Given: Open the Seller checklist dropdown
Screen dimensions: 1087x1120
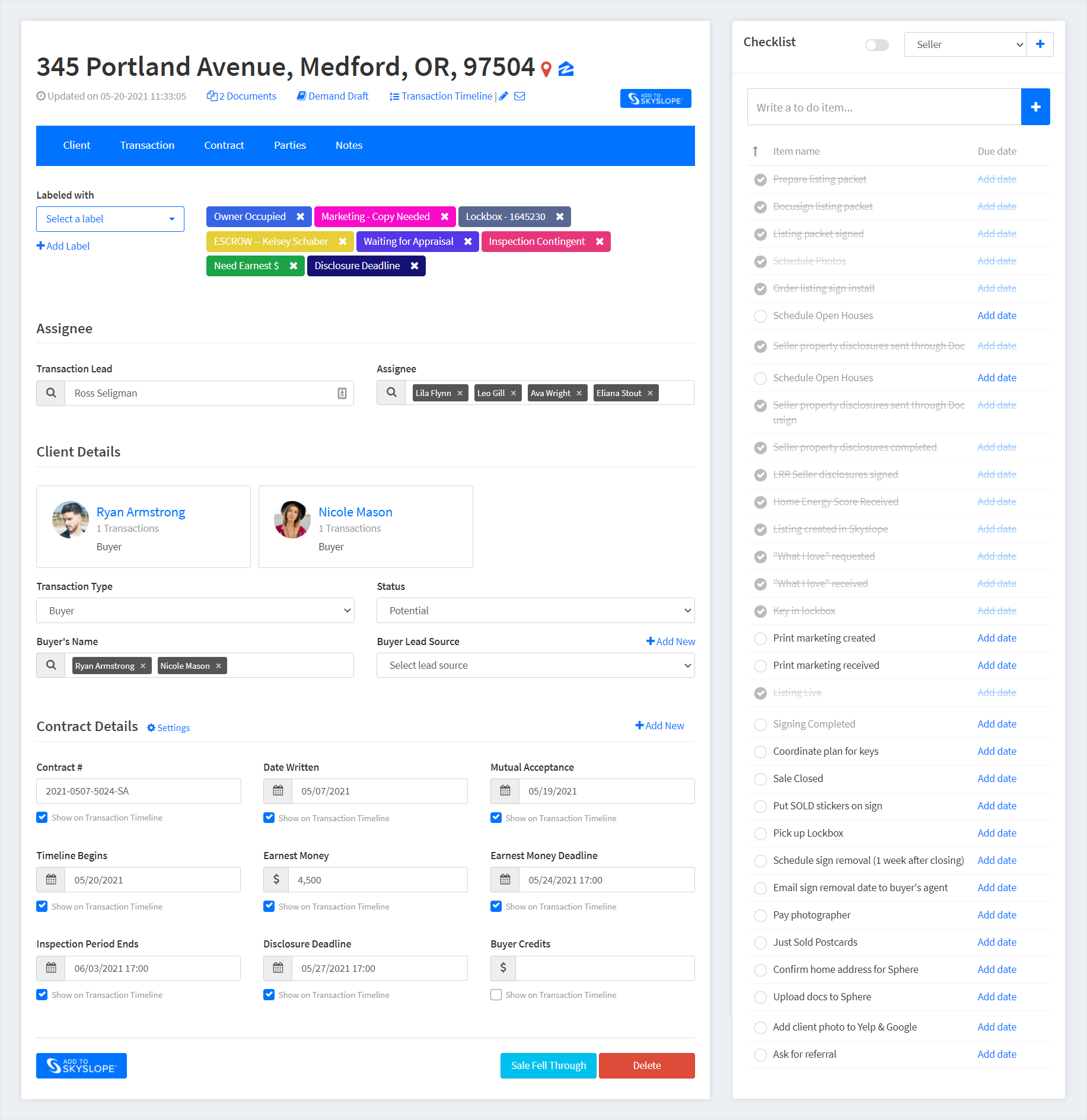Looking at the screenshot, I should pos(965,44).
